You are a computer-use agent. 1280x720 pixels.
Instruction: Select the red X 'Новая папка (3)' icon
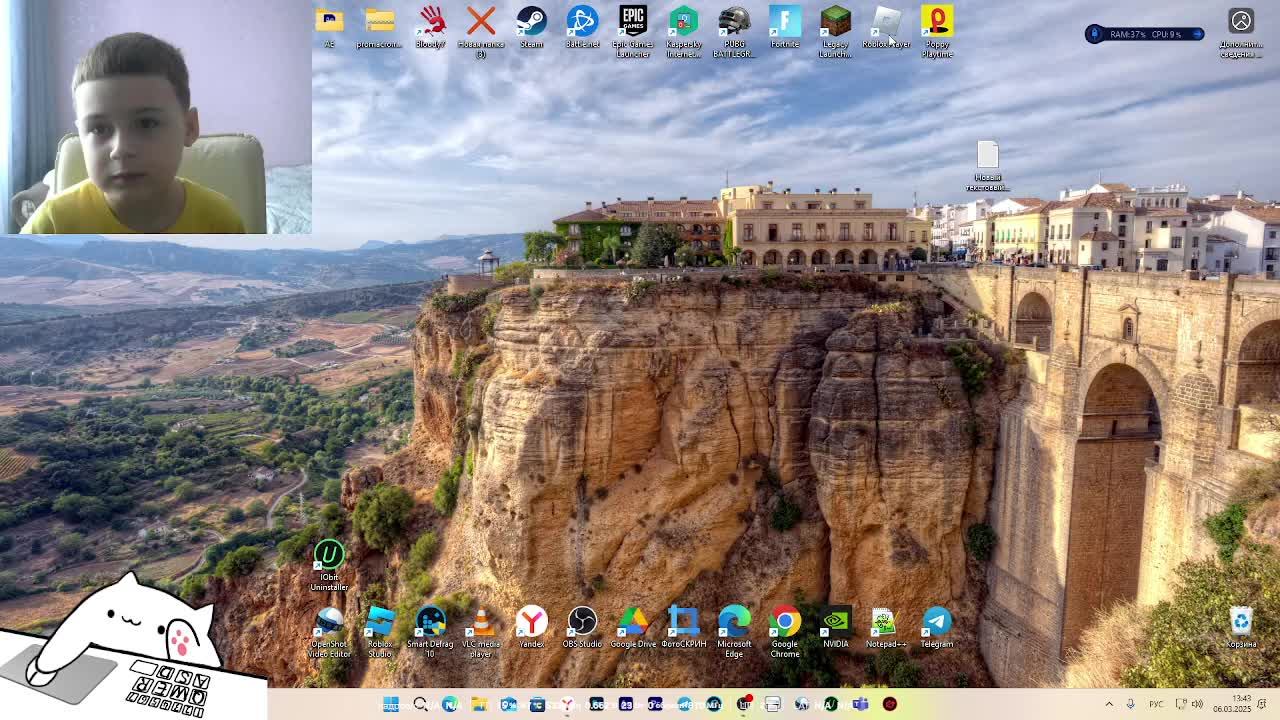point(481,32)
